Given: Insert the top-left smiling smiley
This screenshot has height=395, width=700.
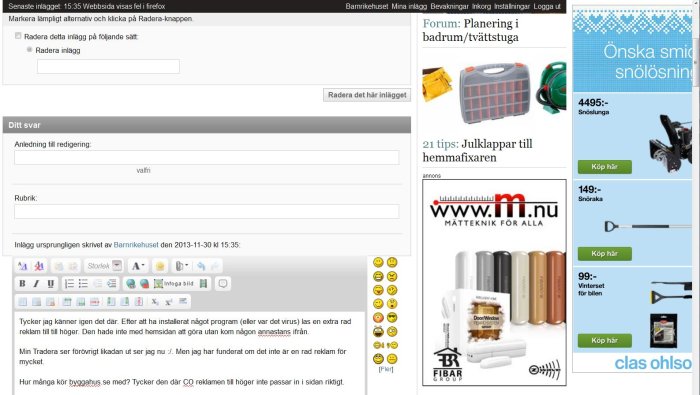Looking at the screenshot, I should (x=378, y=262).
